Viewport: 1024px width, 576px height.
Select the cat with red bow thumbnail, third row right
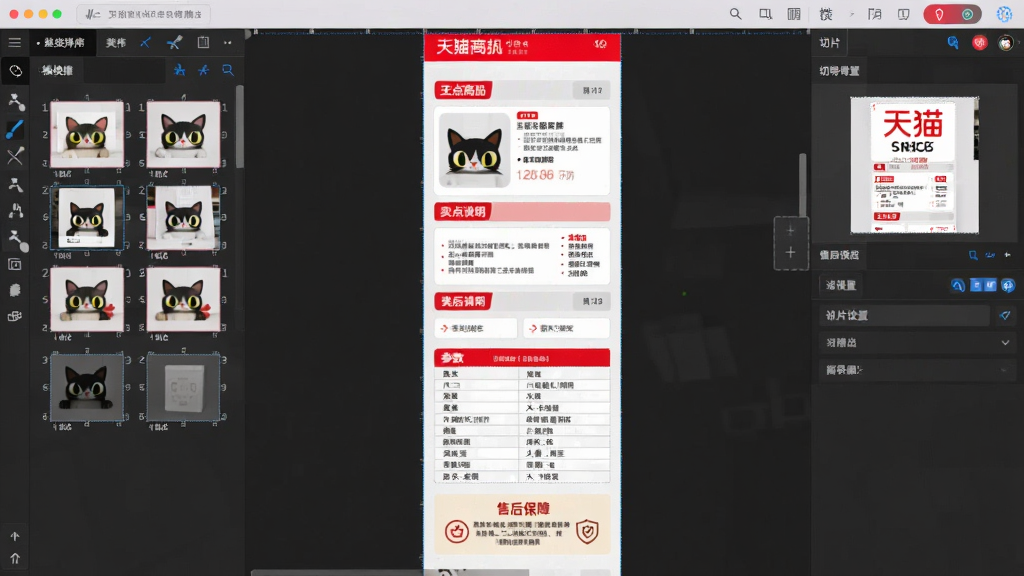coord(184,299)
